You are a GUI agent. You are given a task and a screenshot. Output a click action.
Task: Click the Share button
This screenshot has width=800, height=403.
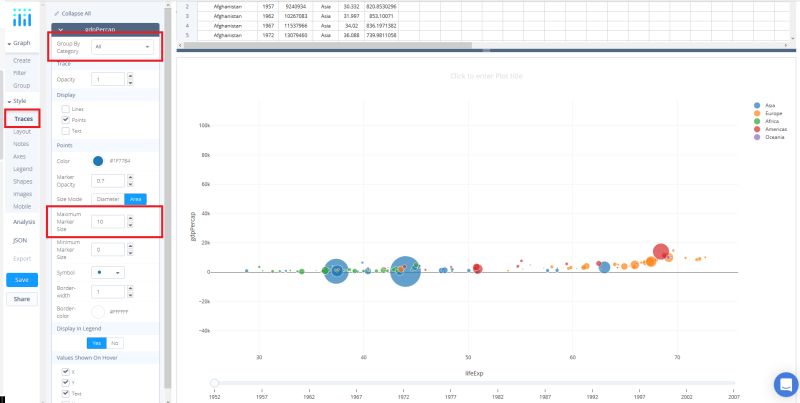point(22,299)
